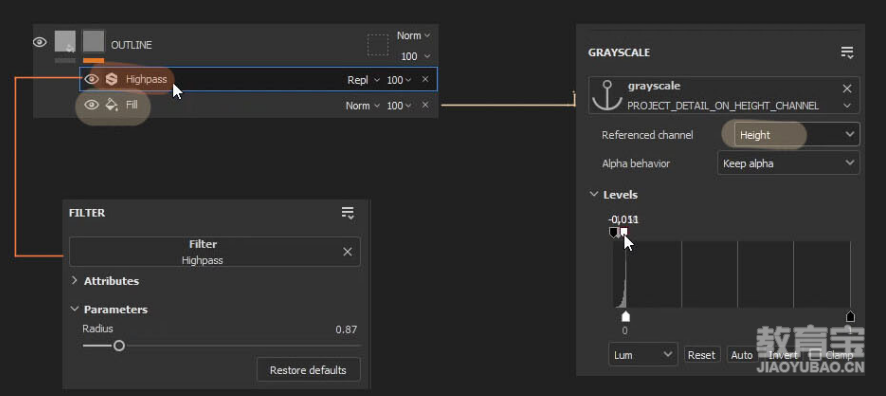Screen dimensions: 886x396
Task: Open the FILTER panel options menu icon
Action: tap(348, 213)
